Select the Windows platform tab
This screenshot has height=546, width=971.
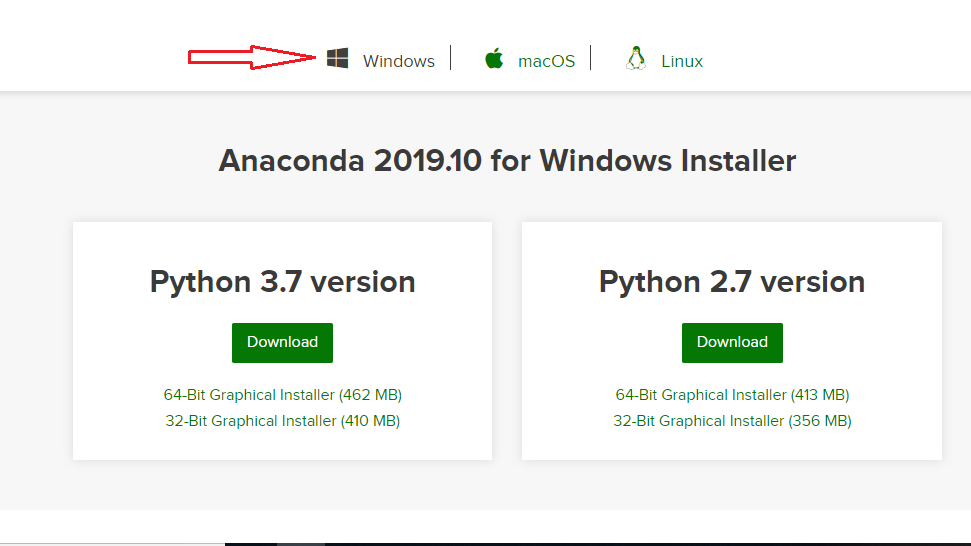(399, 61)
